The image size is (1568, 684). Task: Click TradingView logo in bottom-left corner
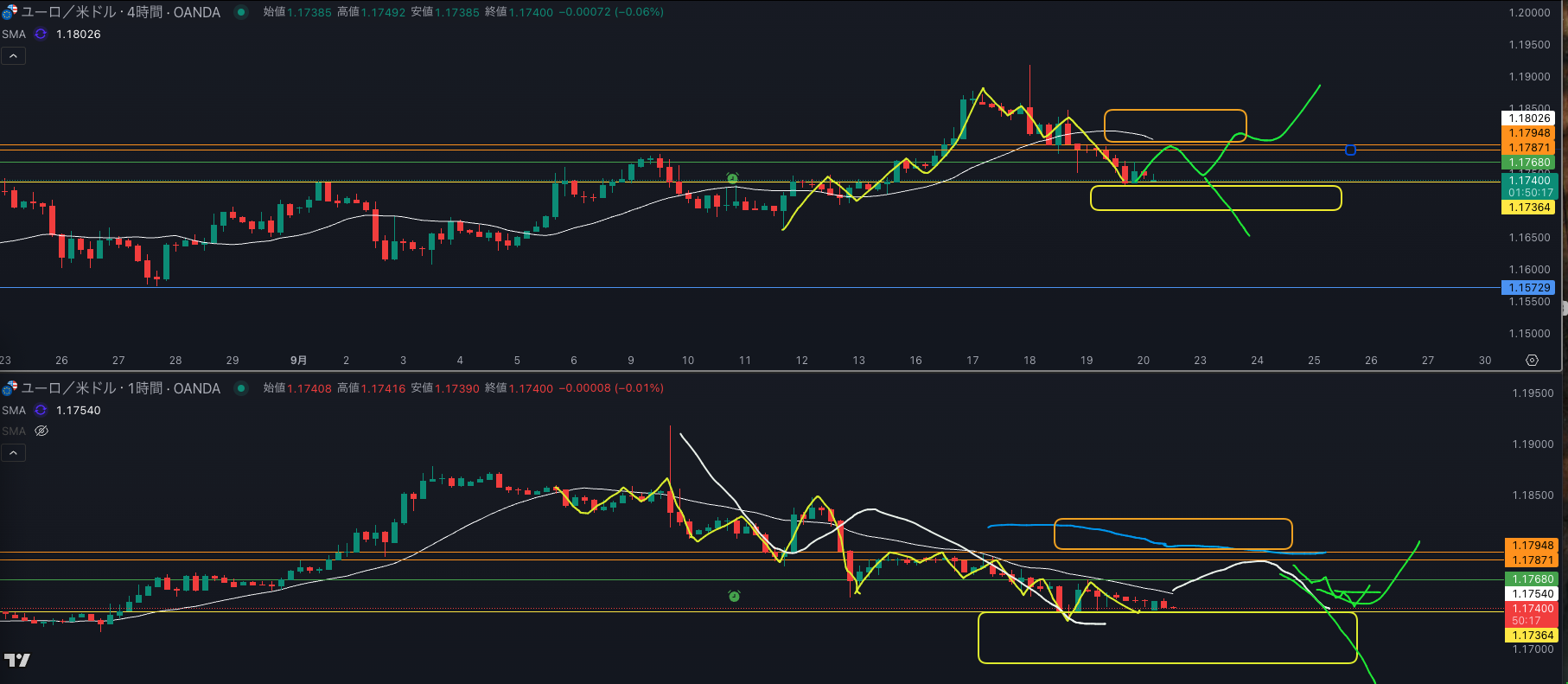tap(16, 661)
